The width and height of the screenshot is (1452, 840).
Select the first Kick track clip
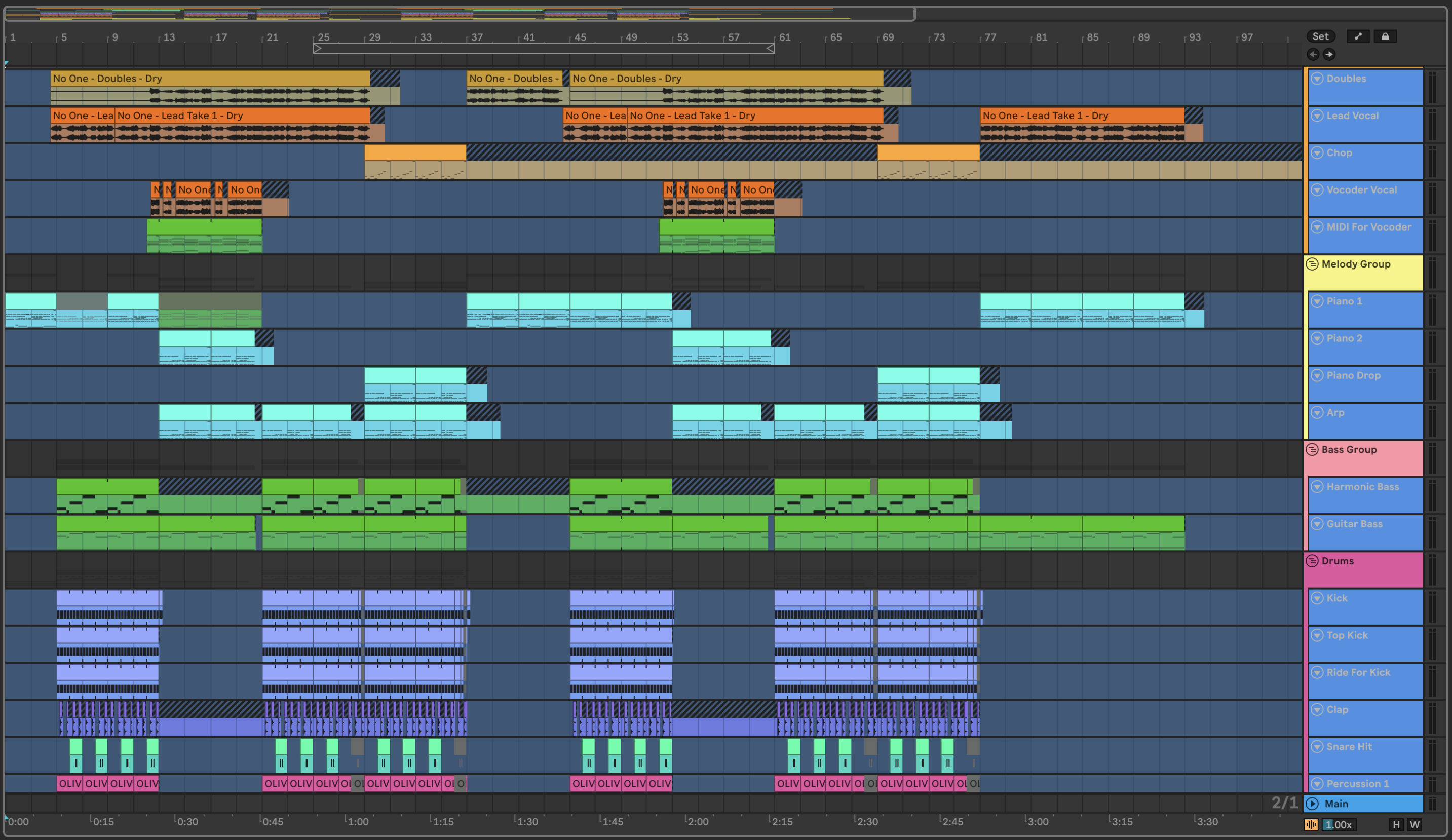tap(108, 607)
